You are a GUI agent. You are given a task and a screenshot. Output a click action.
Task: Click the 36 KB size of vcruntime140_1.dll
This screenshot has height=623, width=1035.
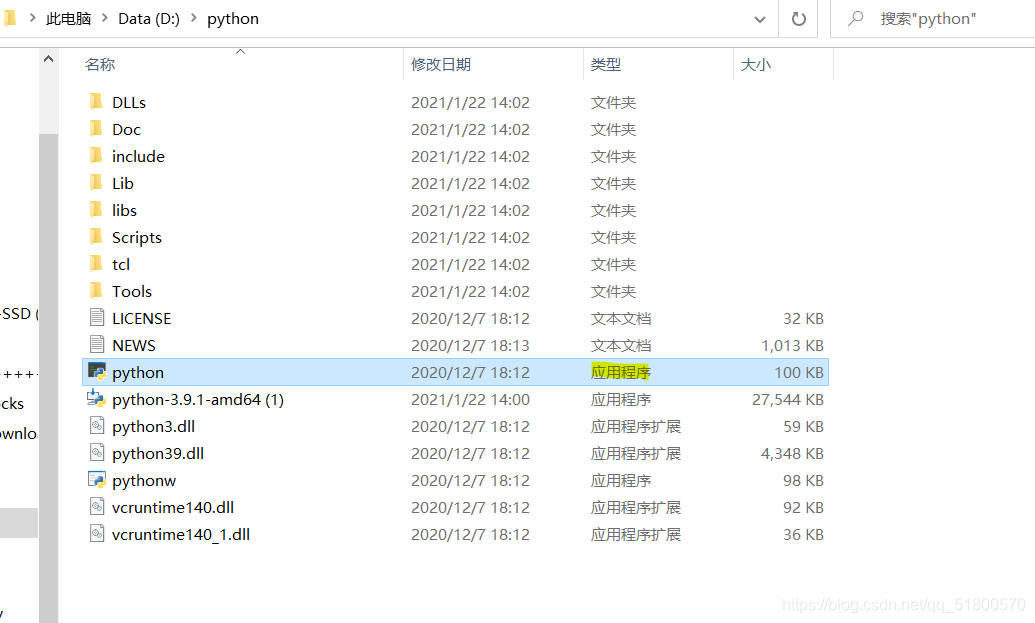pos(803,535)
